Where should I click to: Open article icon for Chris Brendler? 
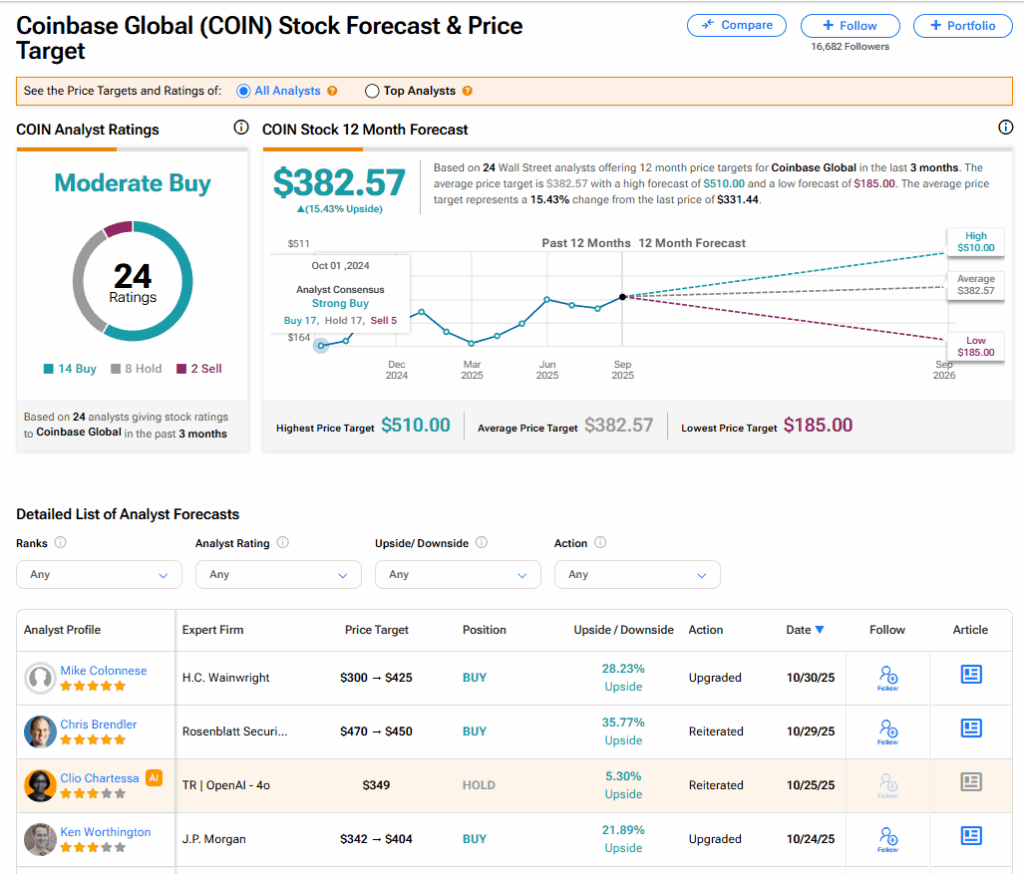pos(970,729)
